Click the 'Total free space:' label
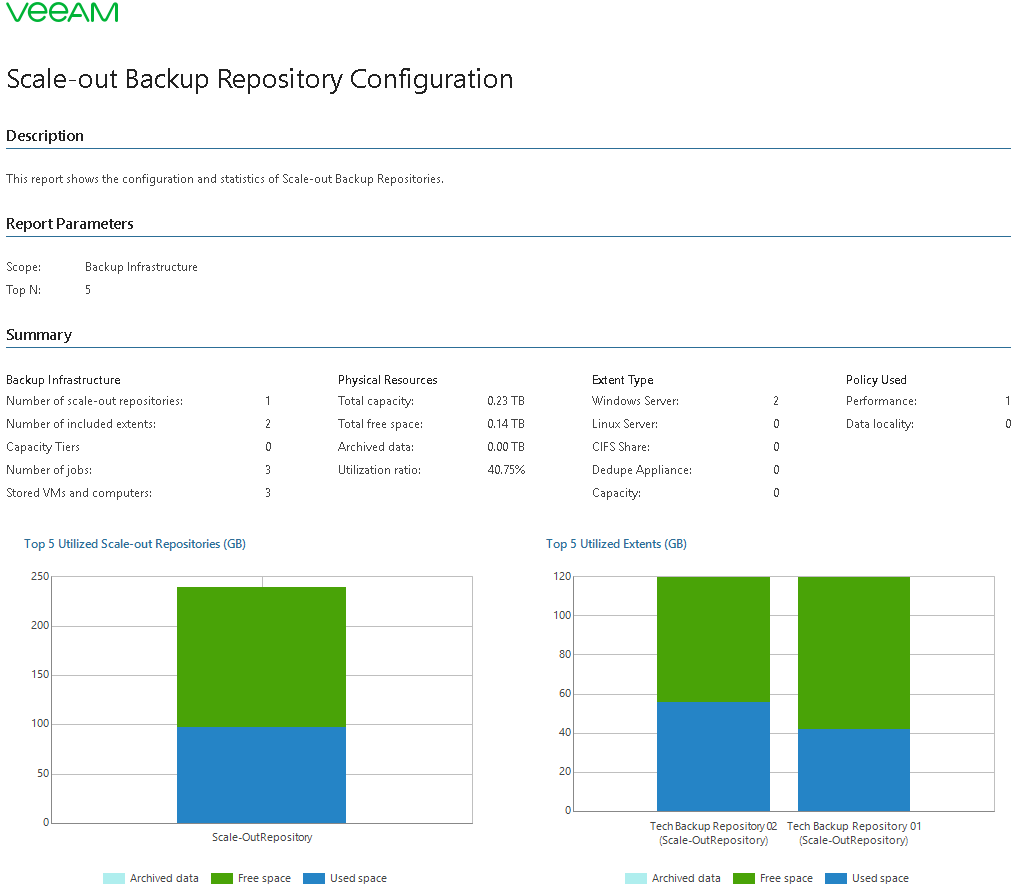The height and width of the screenshot is (888, 1016). tap(380, 424)
